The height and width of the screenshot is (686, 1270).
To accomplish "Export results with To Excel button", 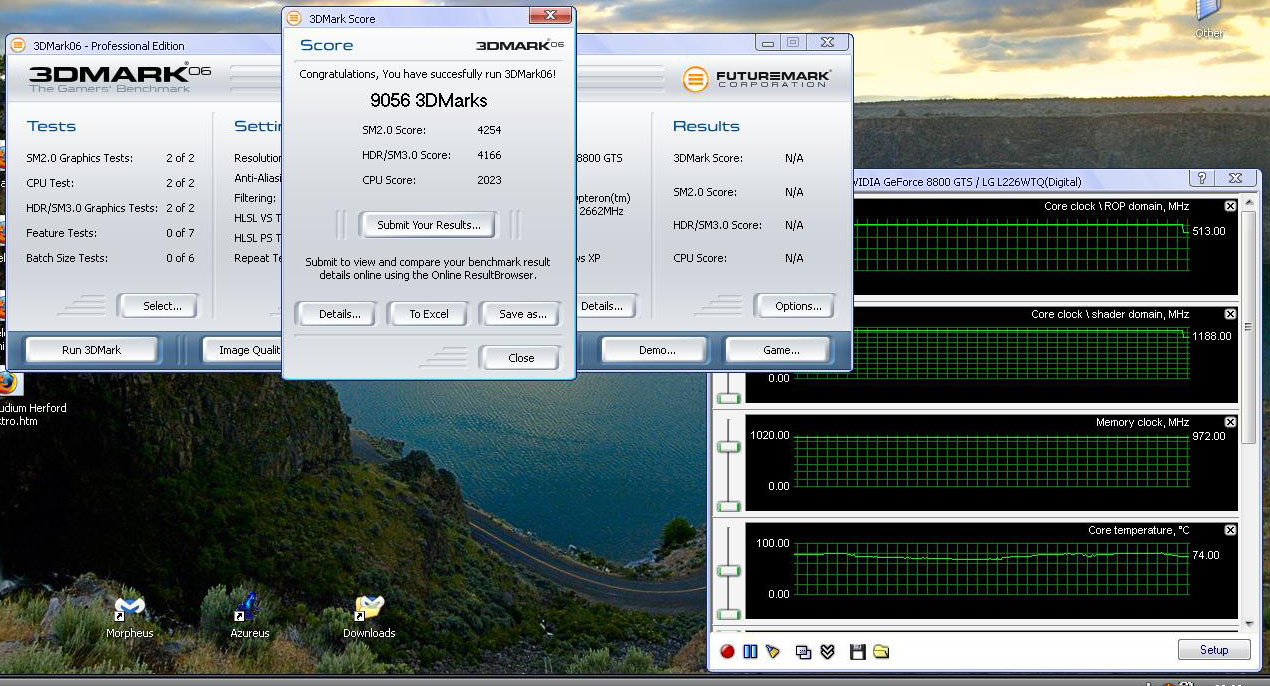I will tap(429, 314).
